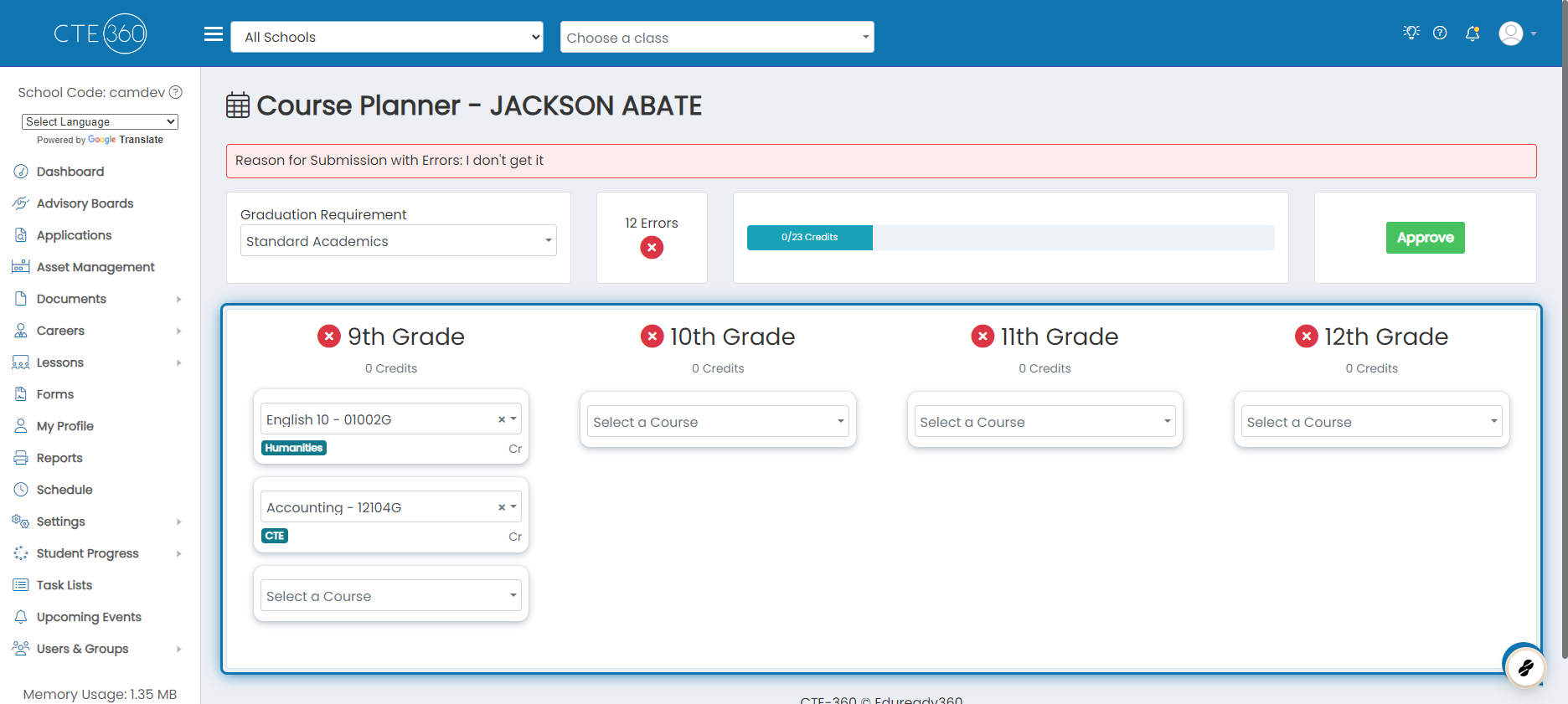The image size is (1568, 704).
Task: Click the Memory Usage: 1.35 MB text
Action: 100,694
